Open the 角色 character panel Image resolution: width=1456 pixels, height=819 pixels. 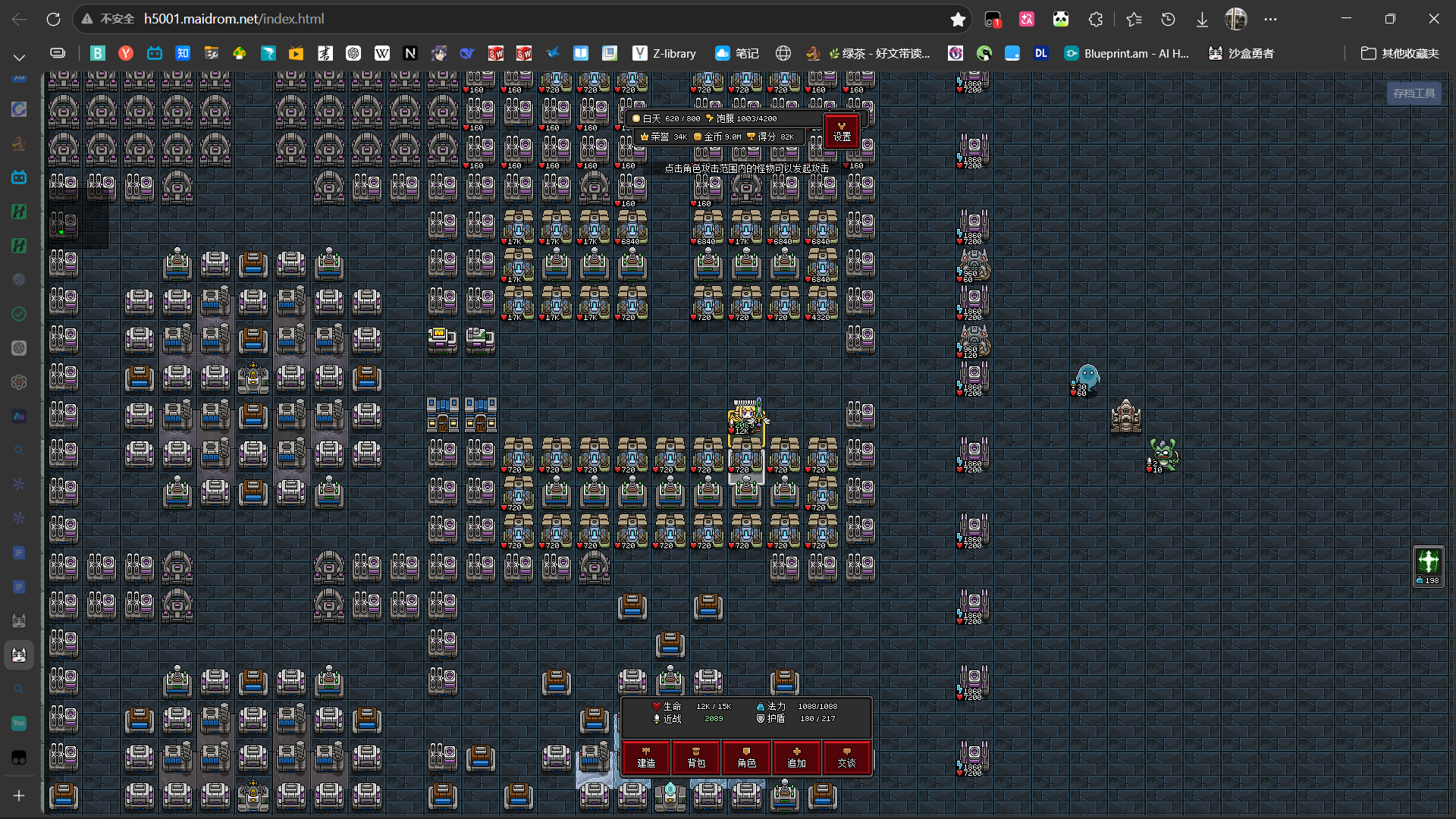point(746,758)
